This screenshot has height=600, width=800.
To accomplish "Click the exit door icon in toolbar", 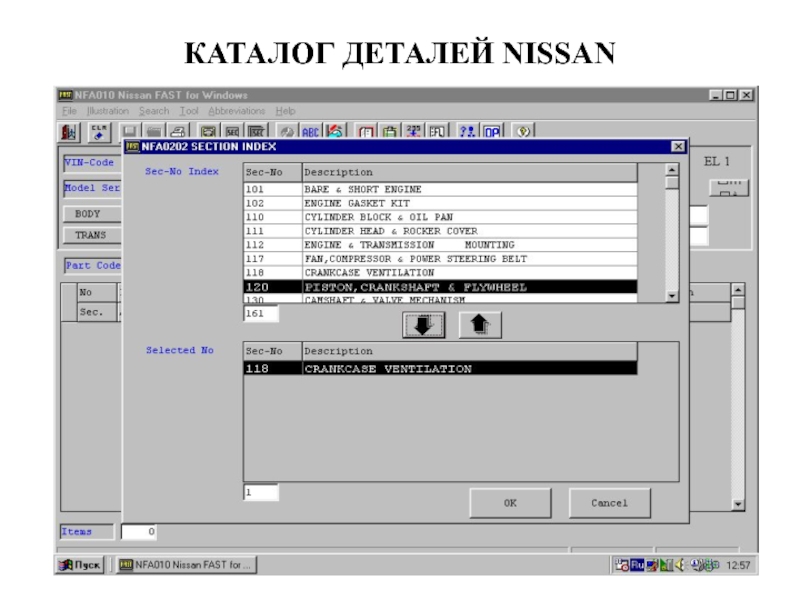I will [68, 132].
